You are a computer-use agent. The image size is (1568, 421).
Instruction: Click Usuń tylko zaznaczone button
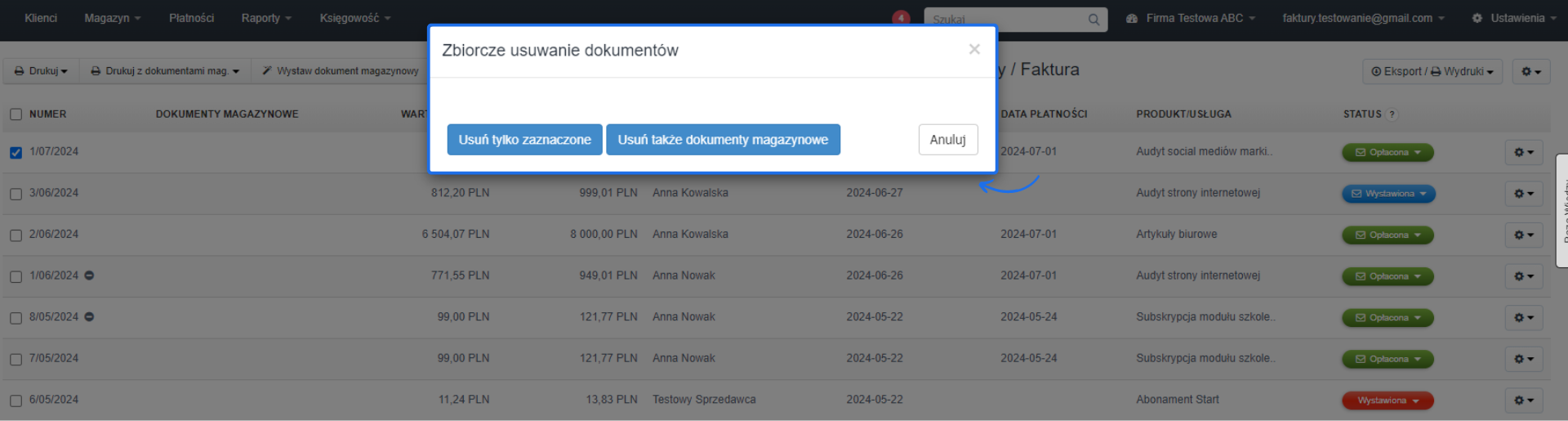click(x=524, y=140)
